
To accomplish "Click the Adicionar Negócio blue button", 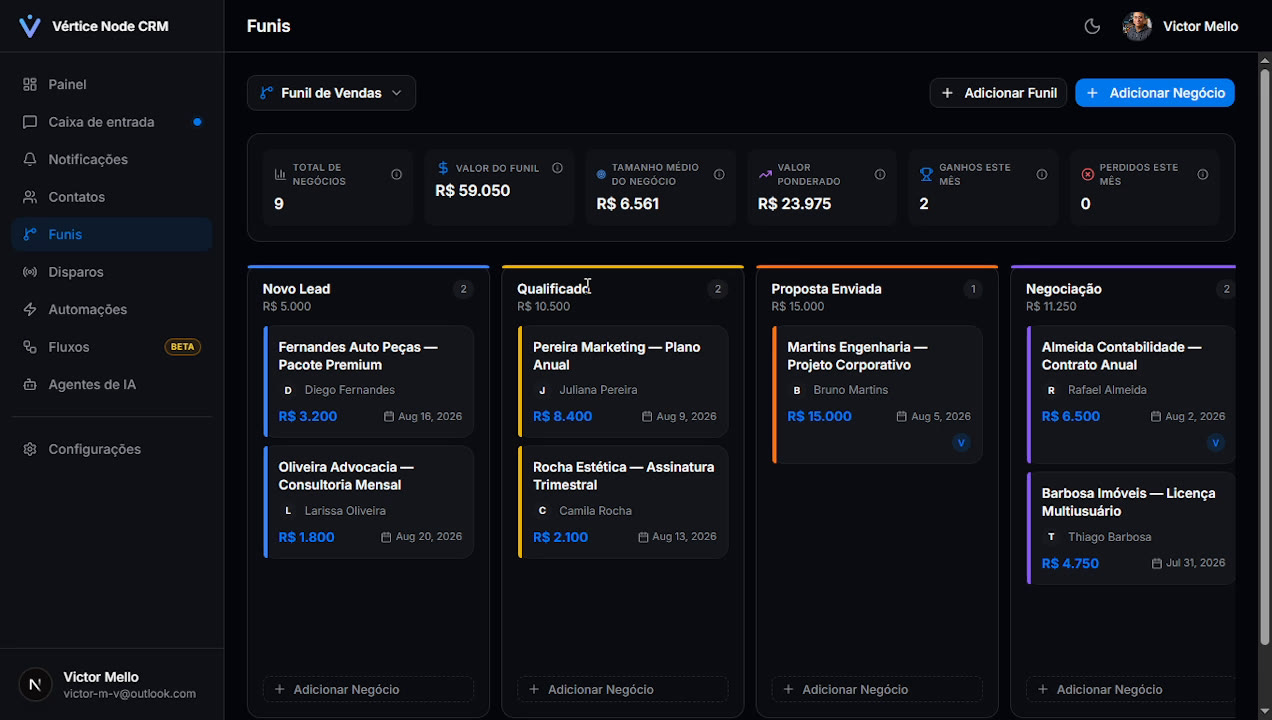I will pos(1155,93).
